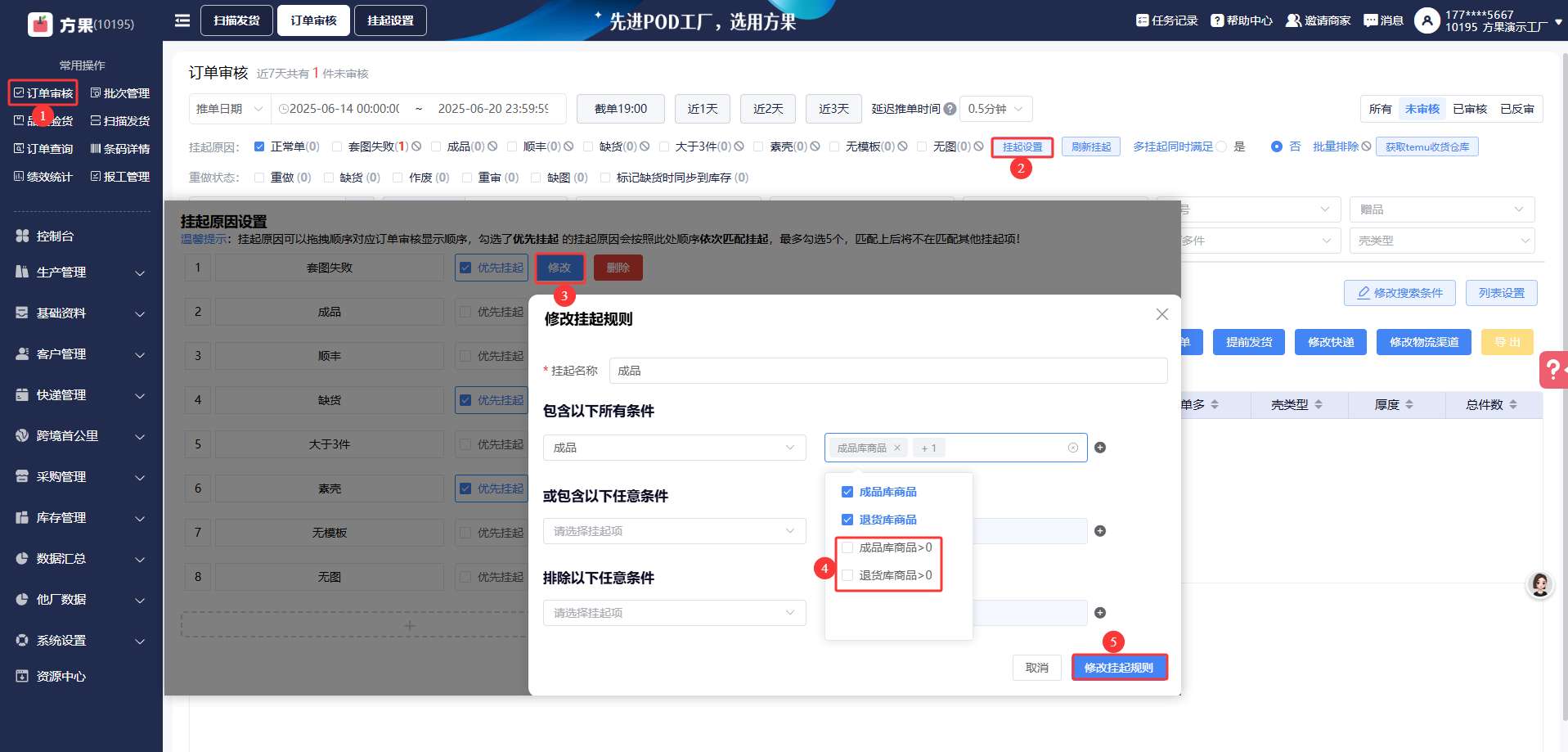Click the 取消 cancel button
This screenshot has width=1568, height=752.
coord(1036,668)
